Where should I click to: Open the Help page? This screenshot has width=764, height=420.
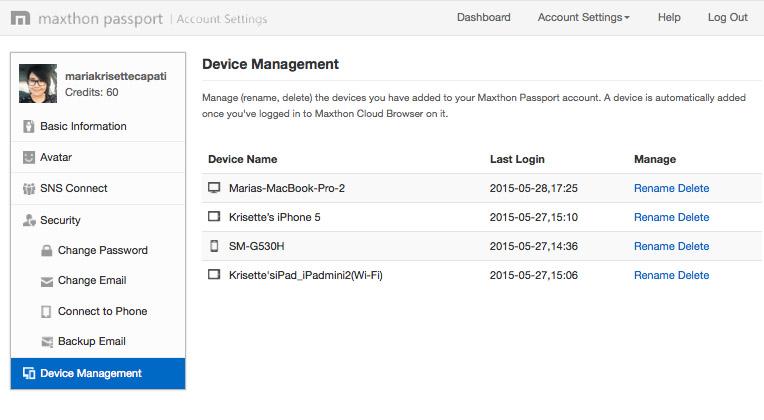click(669, 18)
